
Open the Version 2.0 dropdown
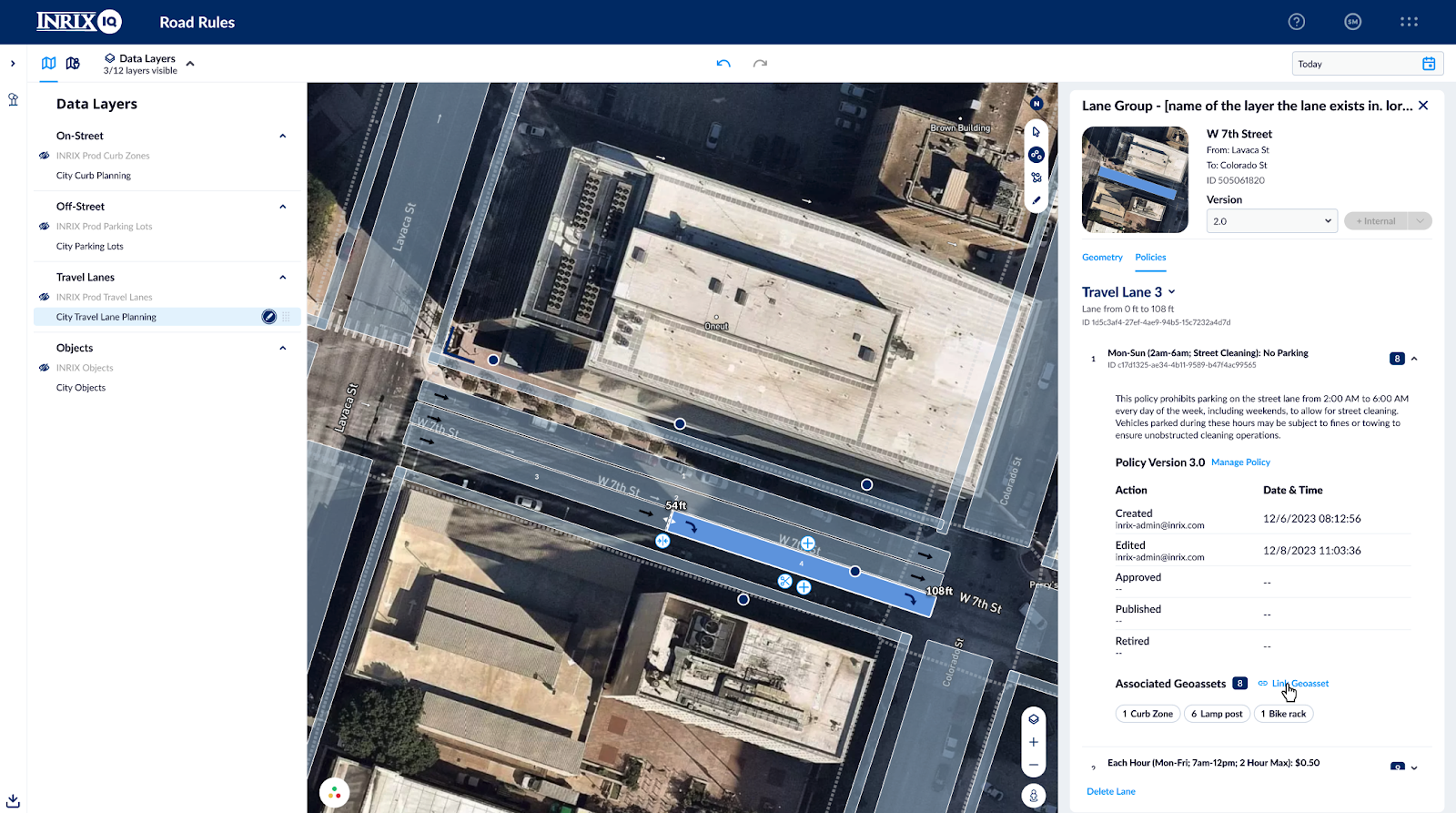(1271, 221)
